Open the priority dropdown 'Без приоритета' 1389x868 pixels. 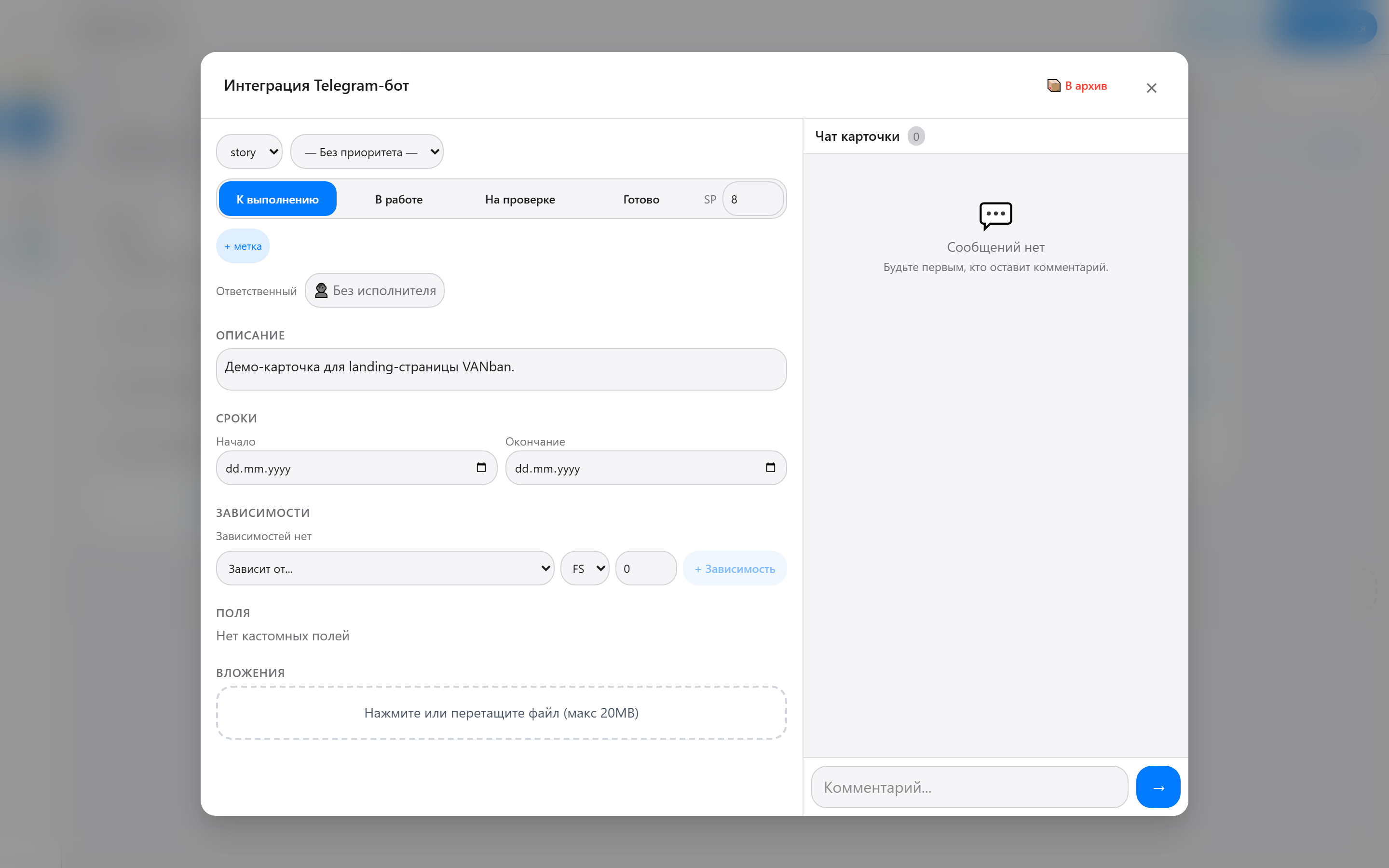tap(367, 151)
